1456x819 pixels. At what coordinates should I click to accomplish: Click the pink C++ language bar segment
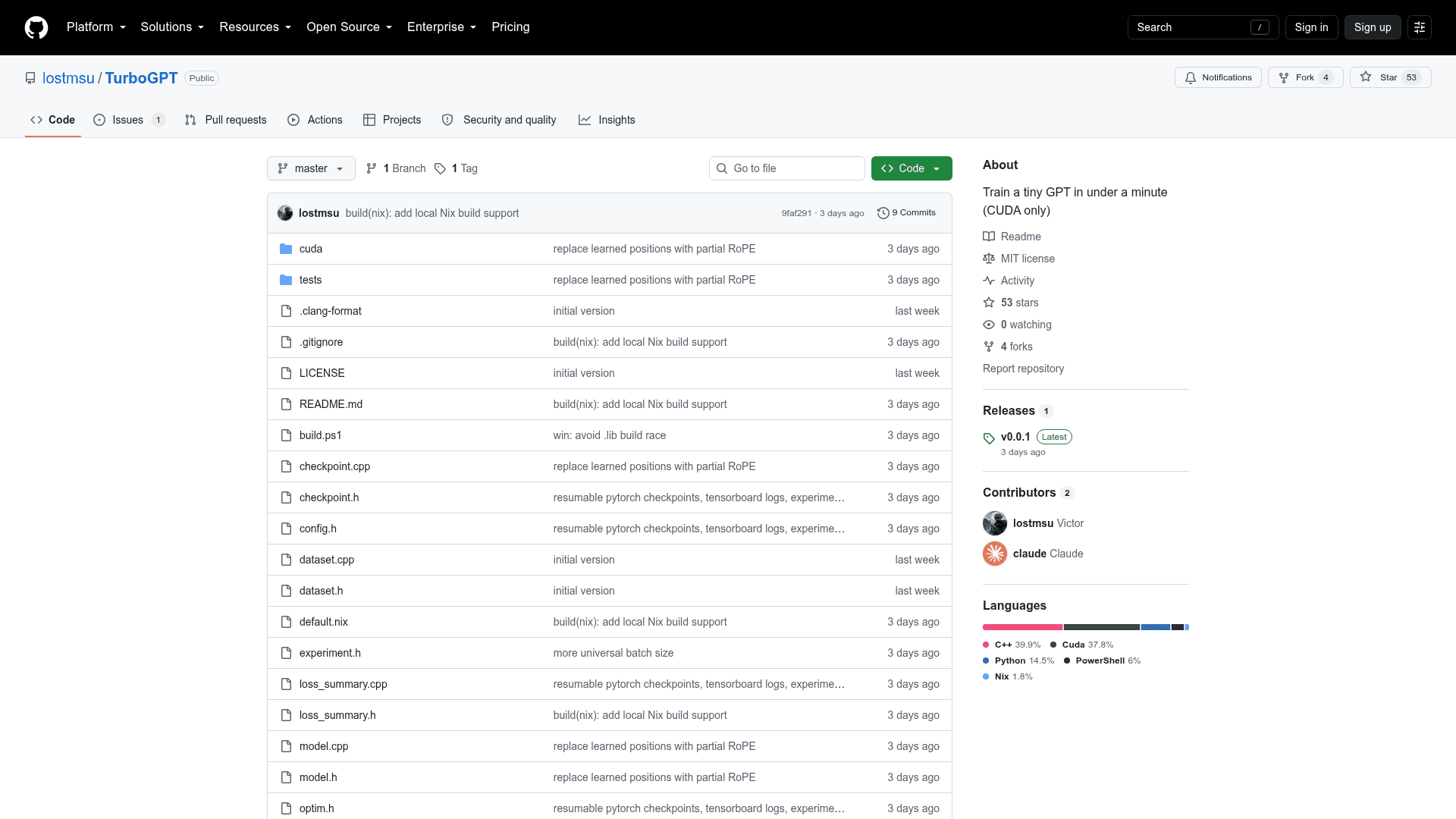[1022, 627]
